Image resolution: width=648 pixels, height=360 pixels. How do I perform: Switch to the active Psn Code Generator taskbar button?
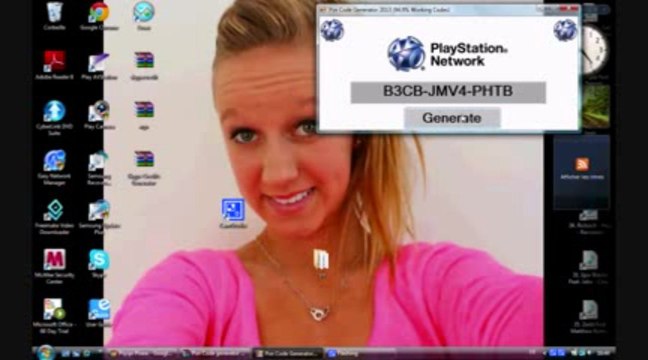pos(287,353)
